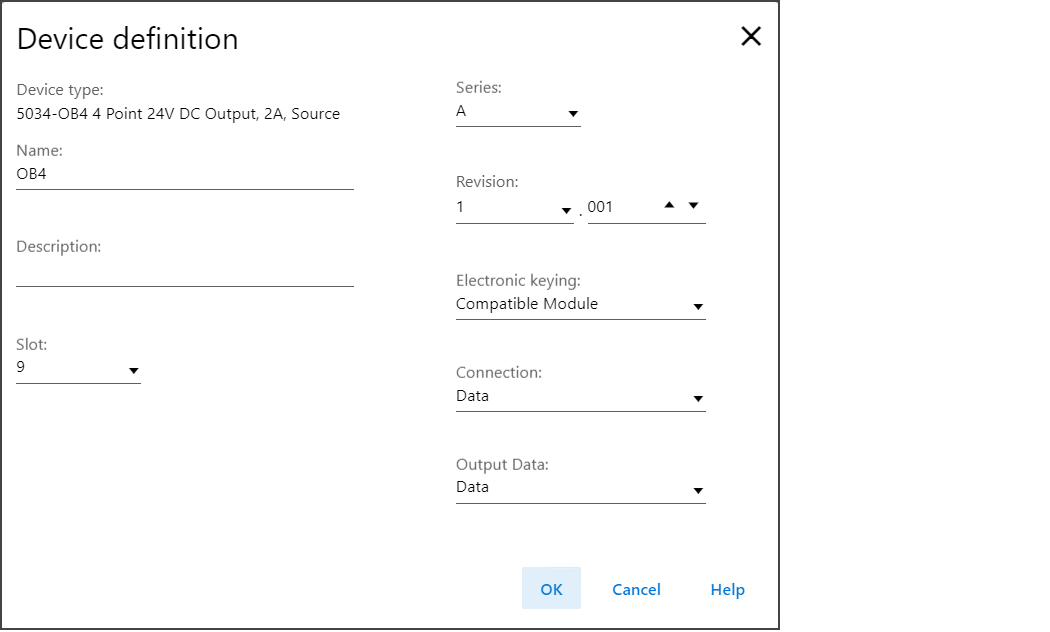1050x632 pixels.
Task: Open the Connection dropdown
Action: 580,397
